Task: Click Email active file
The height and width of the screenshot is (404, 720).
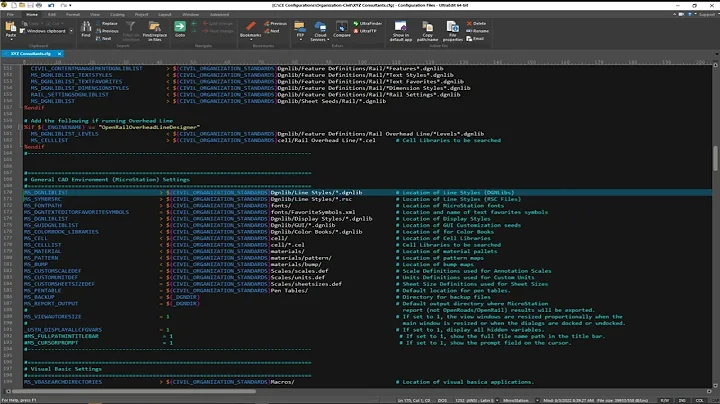Action: click(475, 39)
